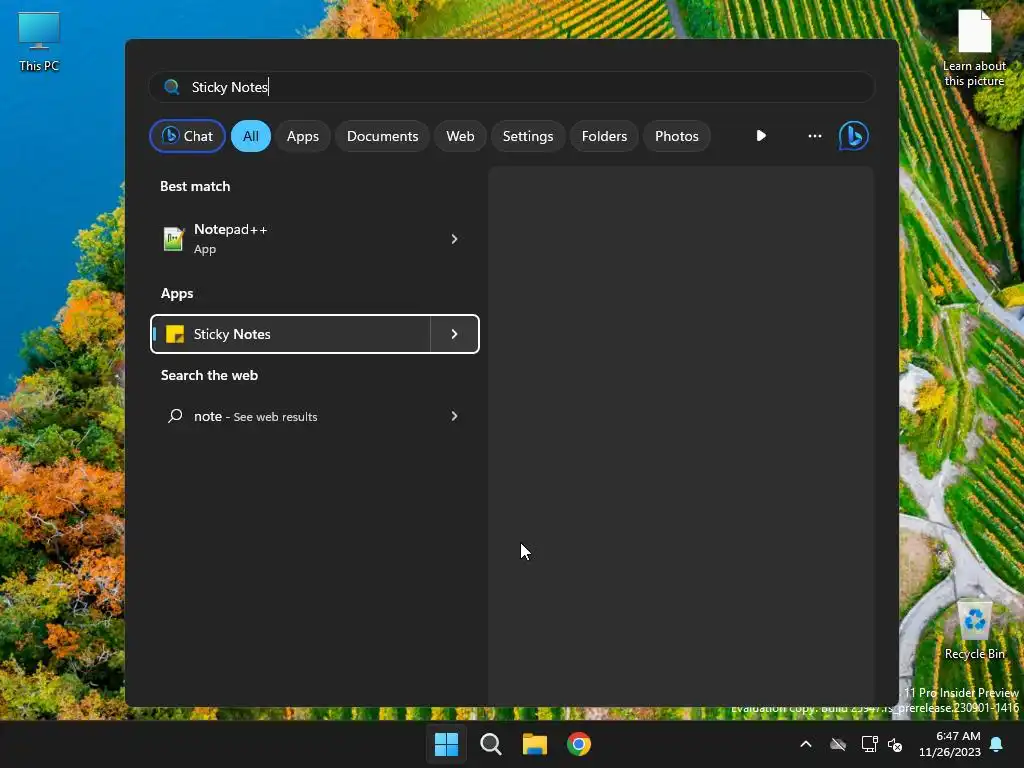Screen dimensions: 1024x768
Task: Expand the Notepad++ result arrow
Action: pos(455,239)
